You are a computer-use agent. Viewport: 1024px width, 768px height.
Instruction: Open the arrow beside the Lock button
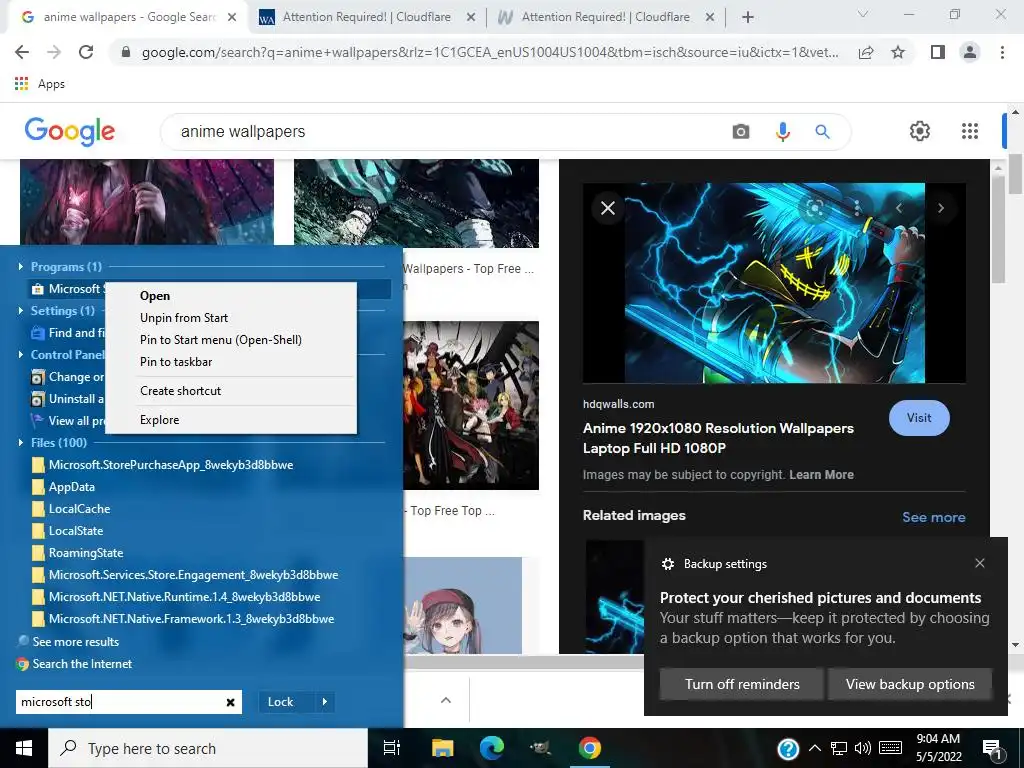point(325,702)
